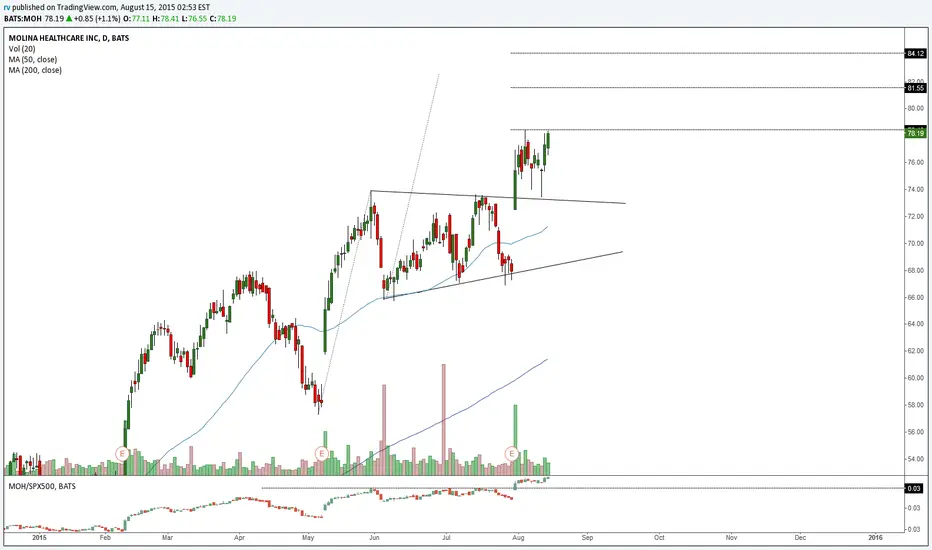Click the black 0.03 ratio label

914,488
